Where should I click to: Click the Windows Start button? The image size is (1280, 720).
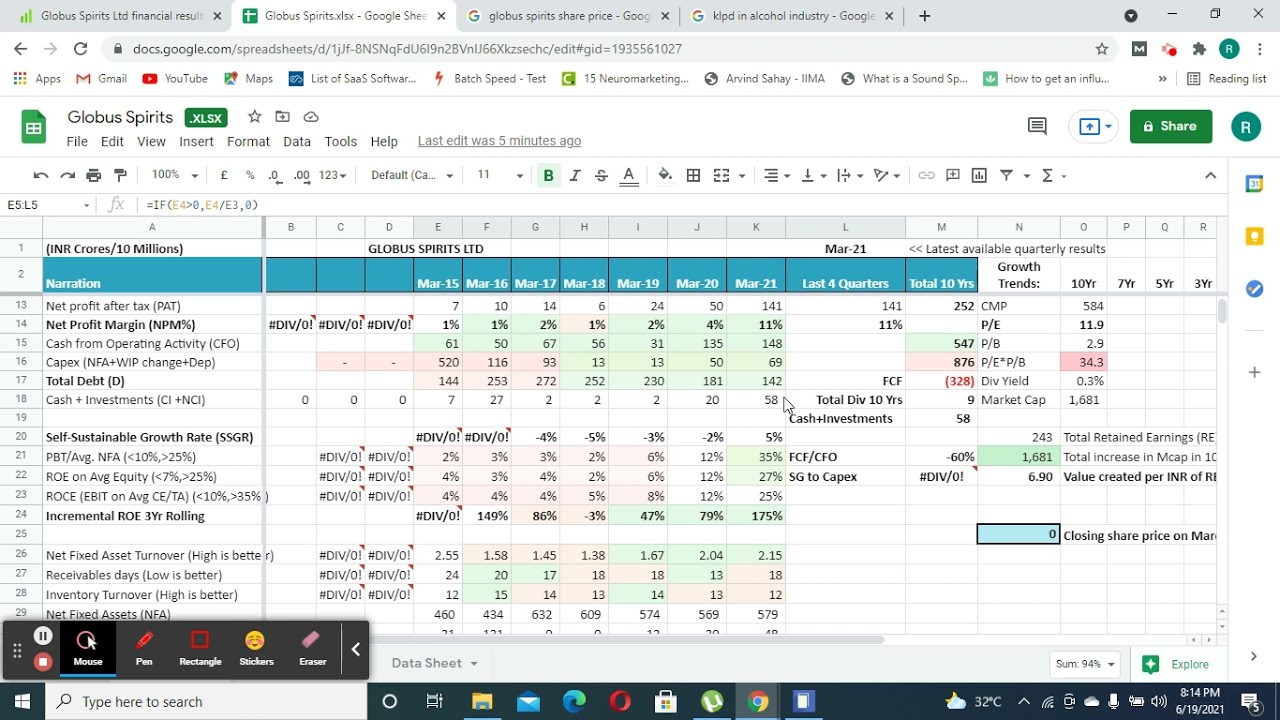click(22, 701)
